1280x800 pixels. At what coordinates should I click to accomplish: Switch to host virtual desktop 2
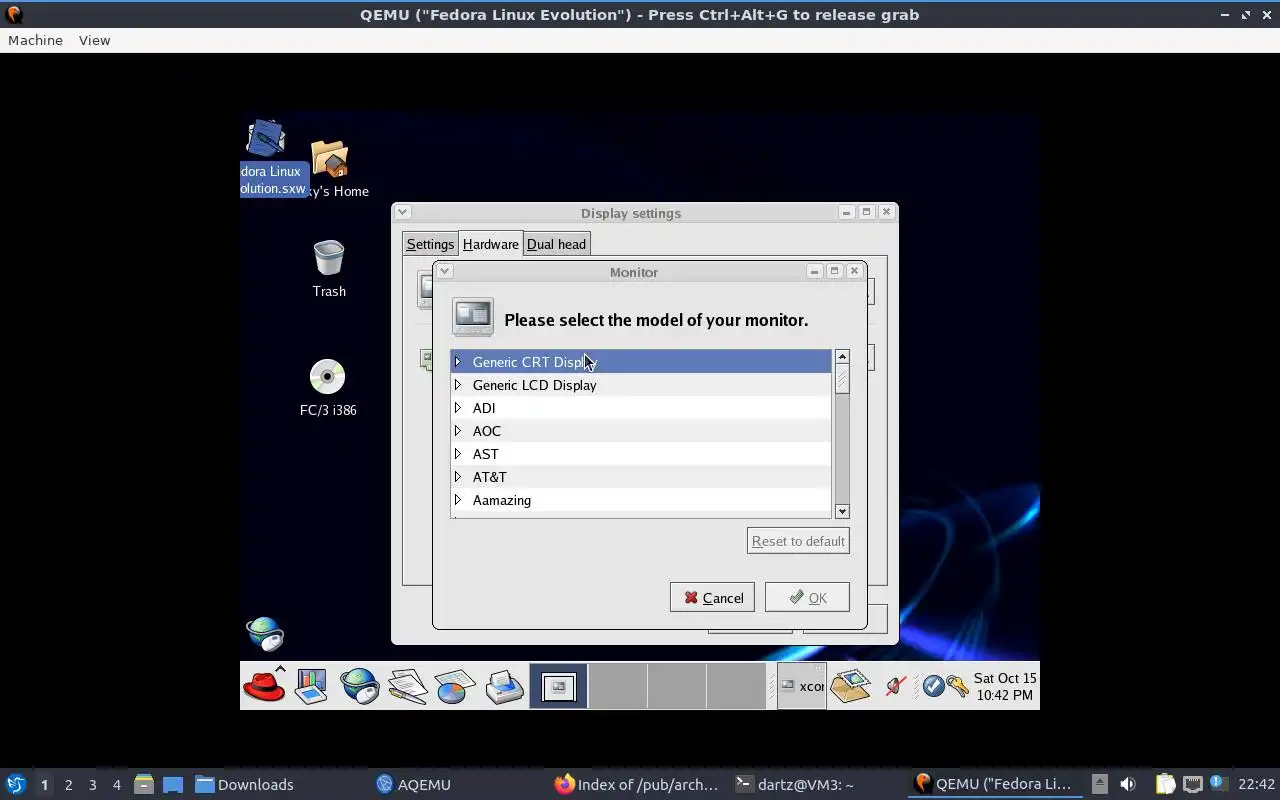(68, 784)
